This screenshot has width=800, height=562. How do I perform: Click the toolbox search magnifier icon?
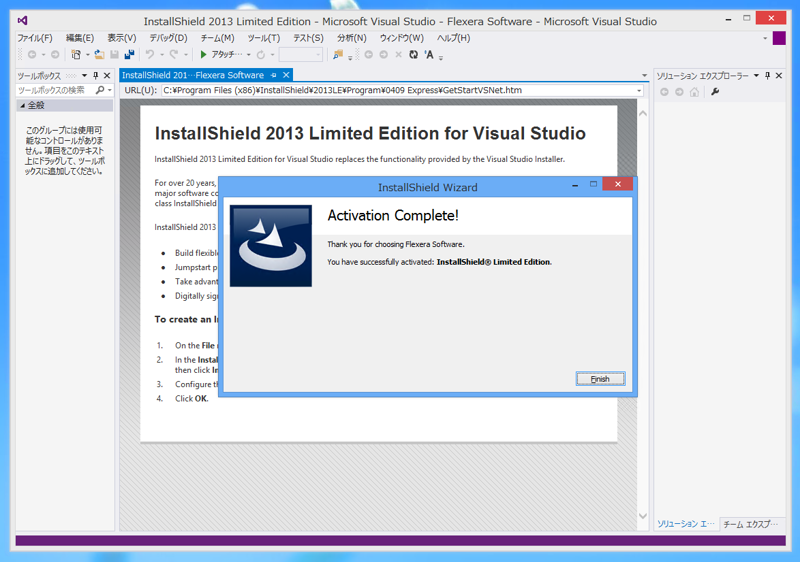click(x=100, y=90)
